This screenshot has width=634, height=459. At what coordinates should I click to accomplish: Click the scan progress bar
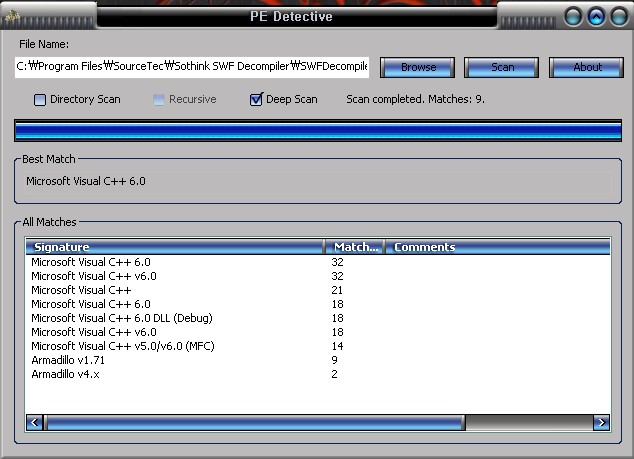(318, 131)
